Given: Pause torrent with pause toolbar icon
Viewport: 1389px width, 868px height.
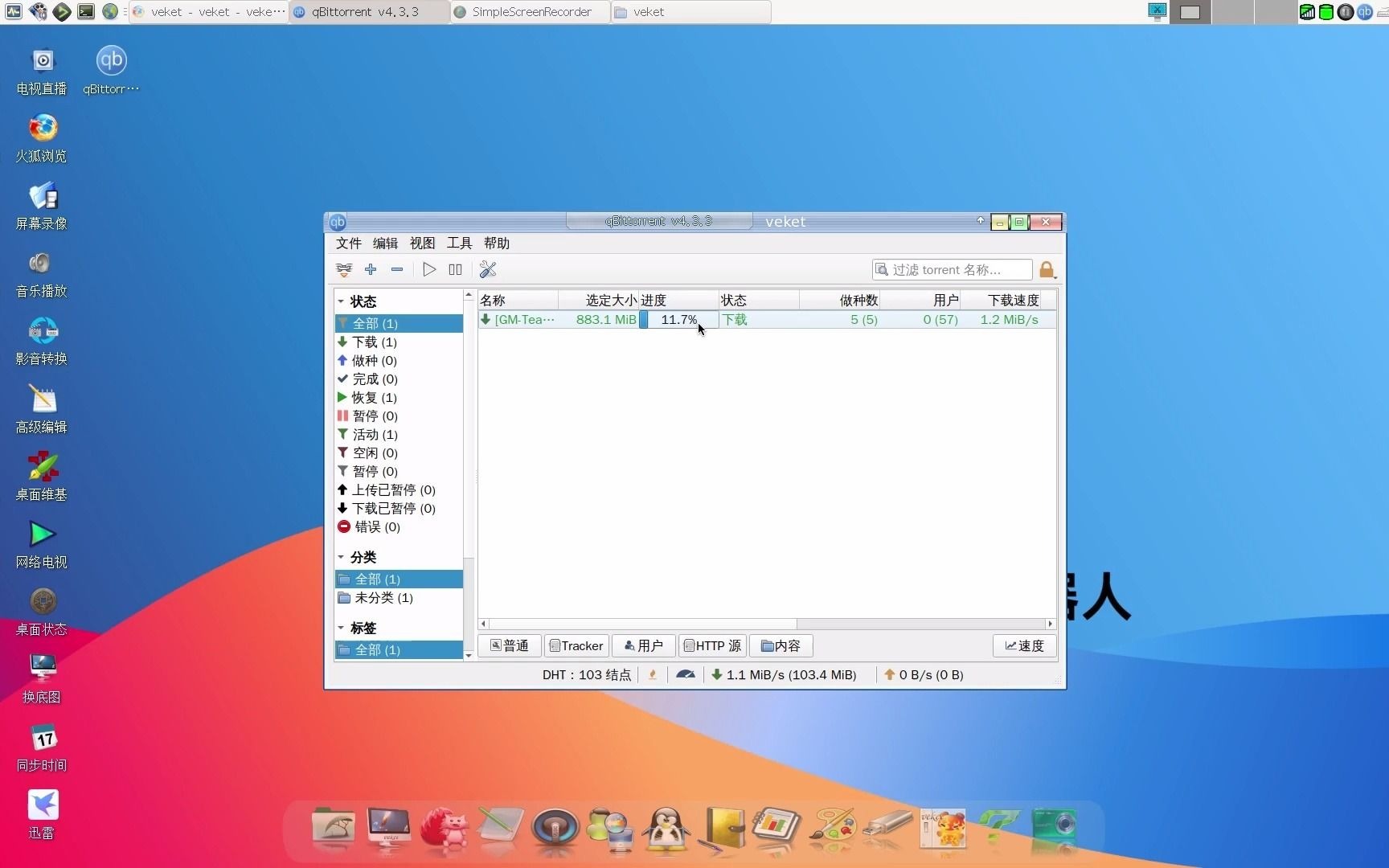Looking at the screenshot, I should pyautogui.click(x=456, y=269).
